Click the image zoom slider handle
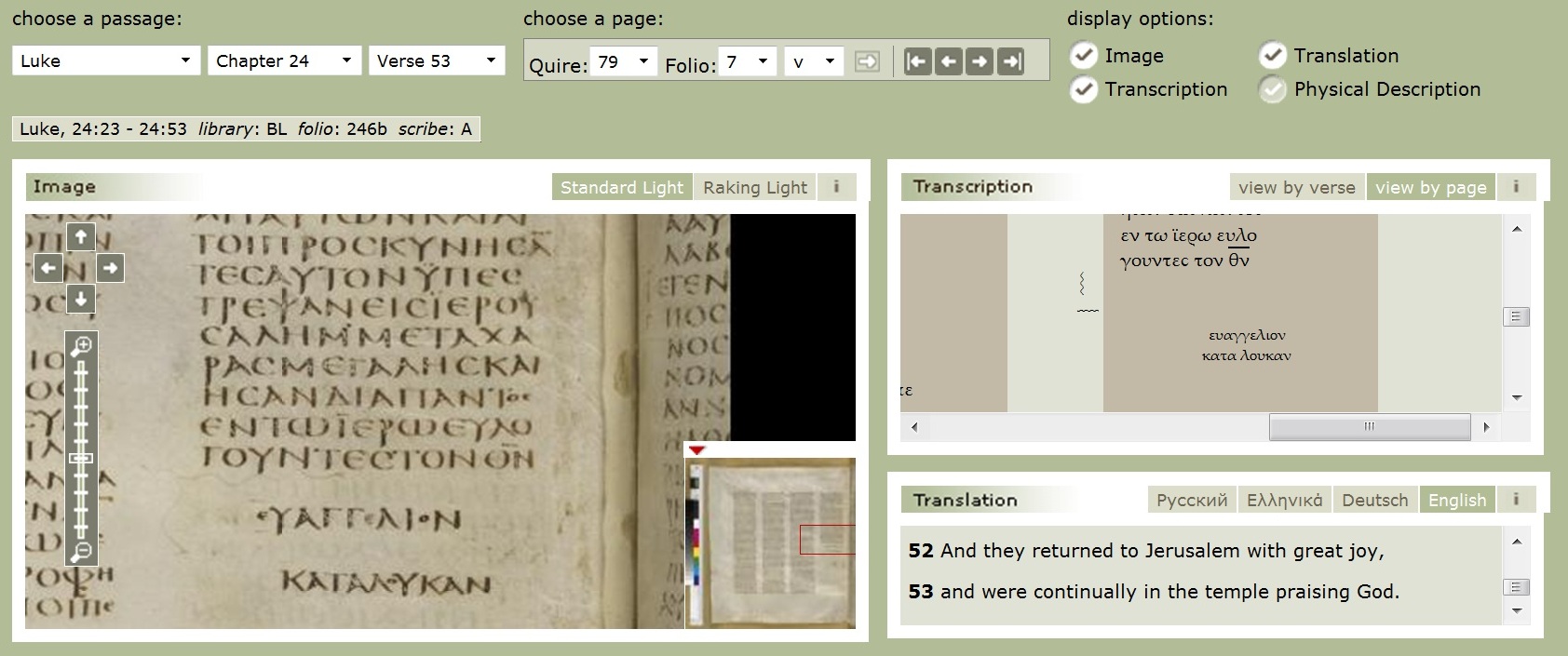The image size is (1568, 656). pyautogui.click(x=81, y=458)
